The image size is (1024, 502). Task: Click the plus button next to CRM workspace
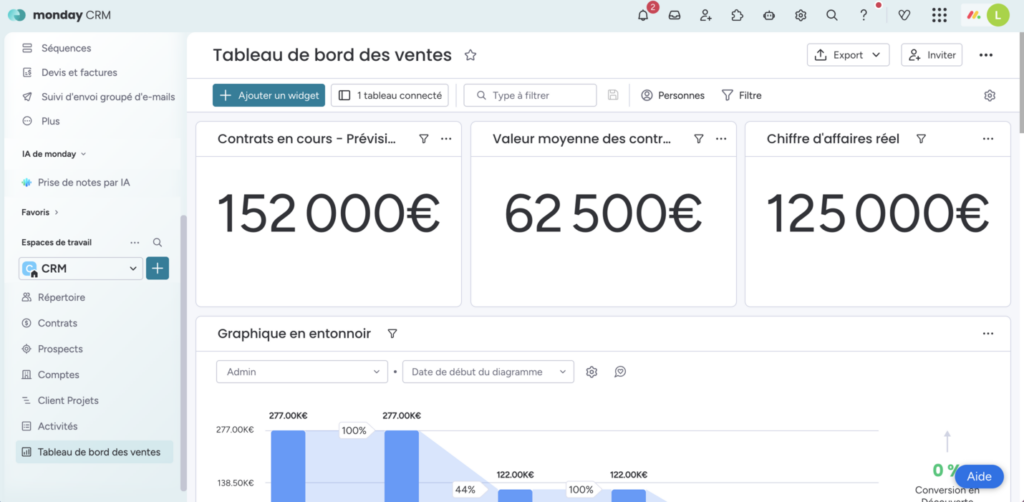pos(157,268)
